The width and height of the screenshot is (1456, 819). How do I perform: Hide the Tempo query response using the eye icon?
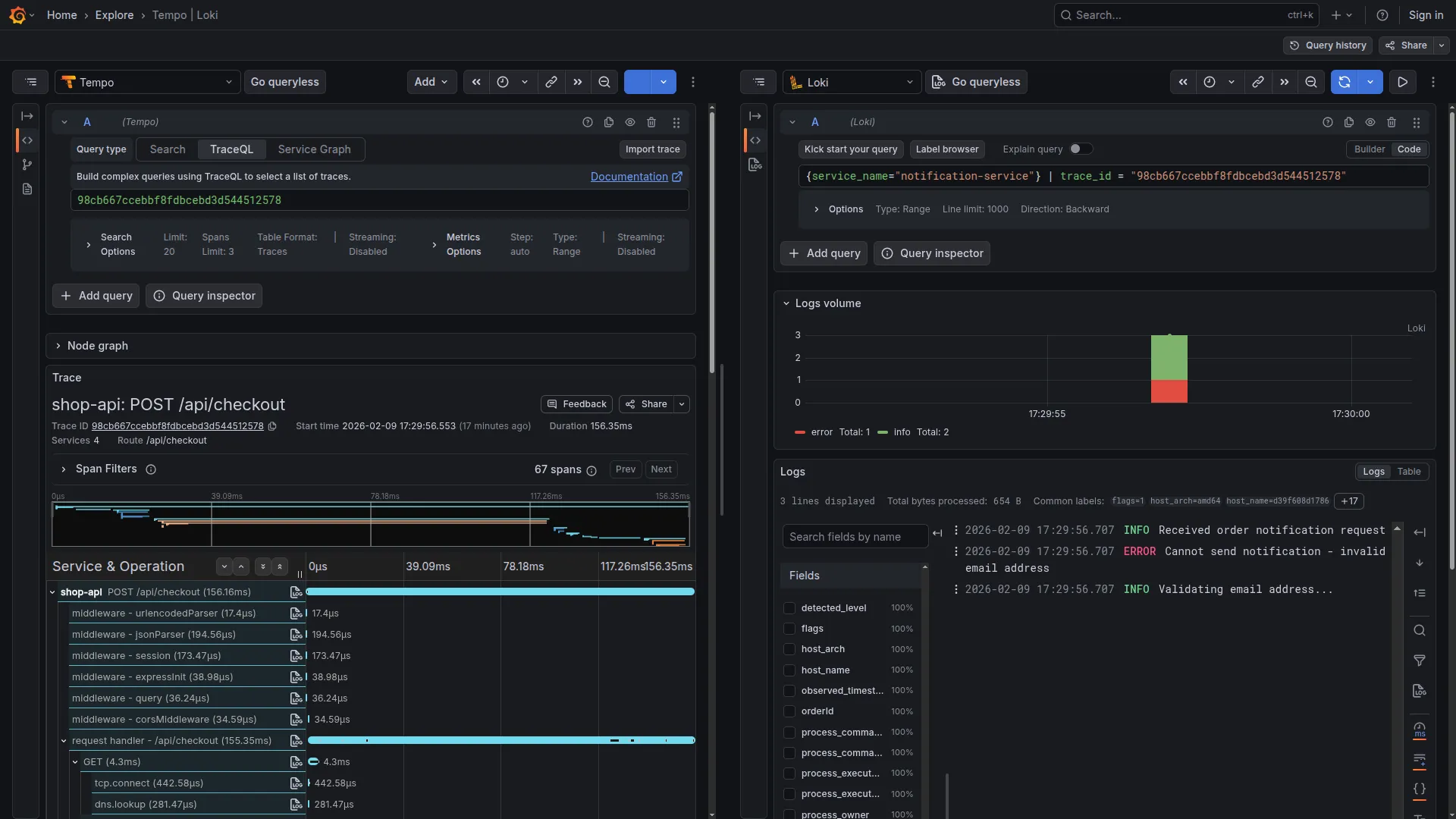(x=630, y=122)
